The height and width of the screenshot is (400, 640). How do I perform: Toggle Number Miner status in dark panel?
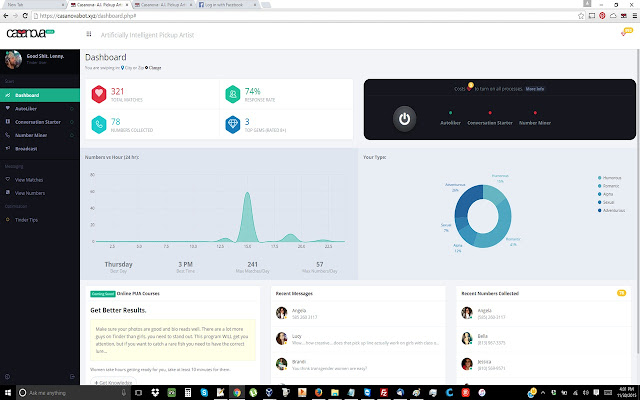(x=535, y=113)
